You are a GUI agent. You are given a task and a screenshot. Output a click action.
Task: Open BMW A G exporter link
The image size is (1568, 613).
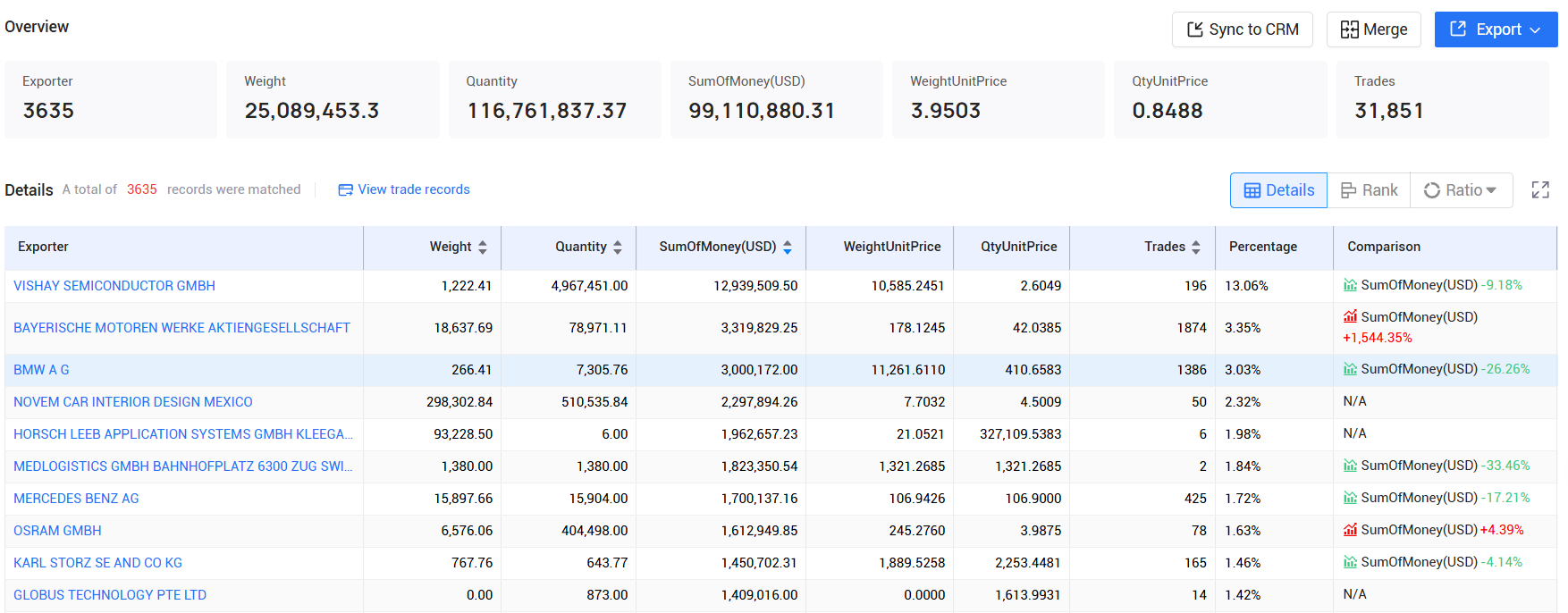tap(41, 370)
